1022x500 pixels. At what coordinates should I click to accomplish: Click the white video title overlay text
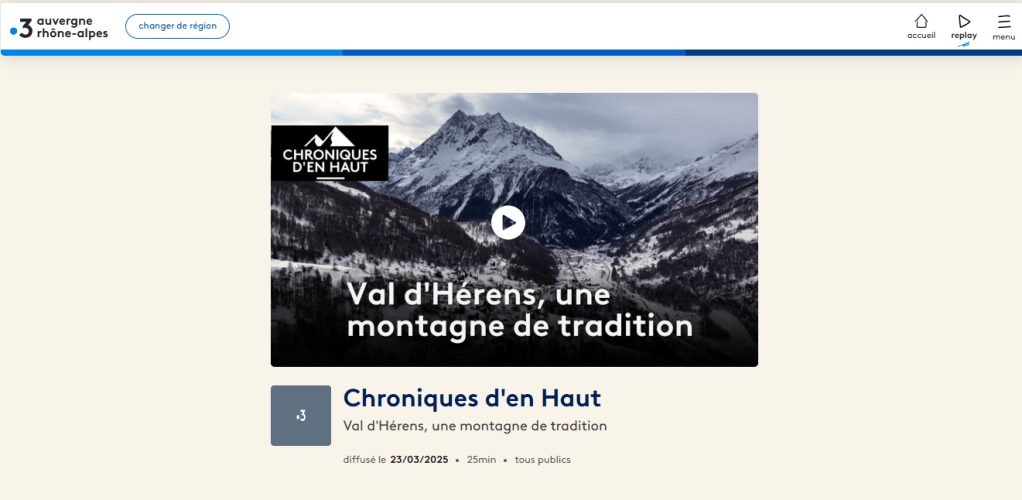tap(519, 310)
